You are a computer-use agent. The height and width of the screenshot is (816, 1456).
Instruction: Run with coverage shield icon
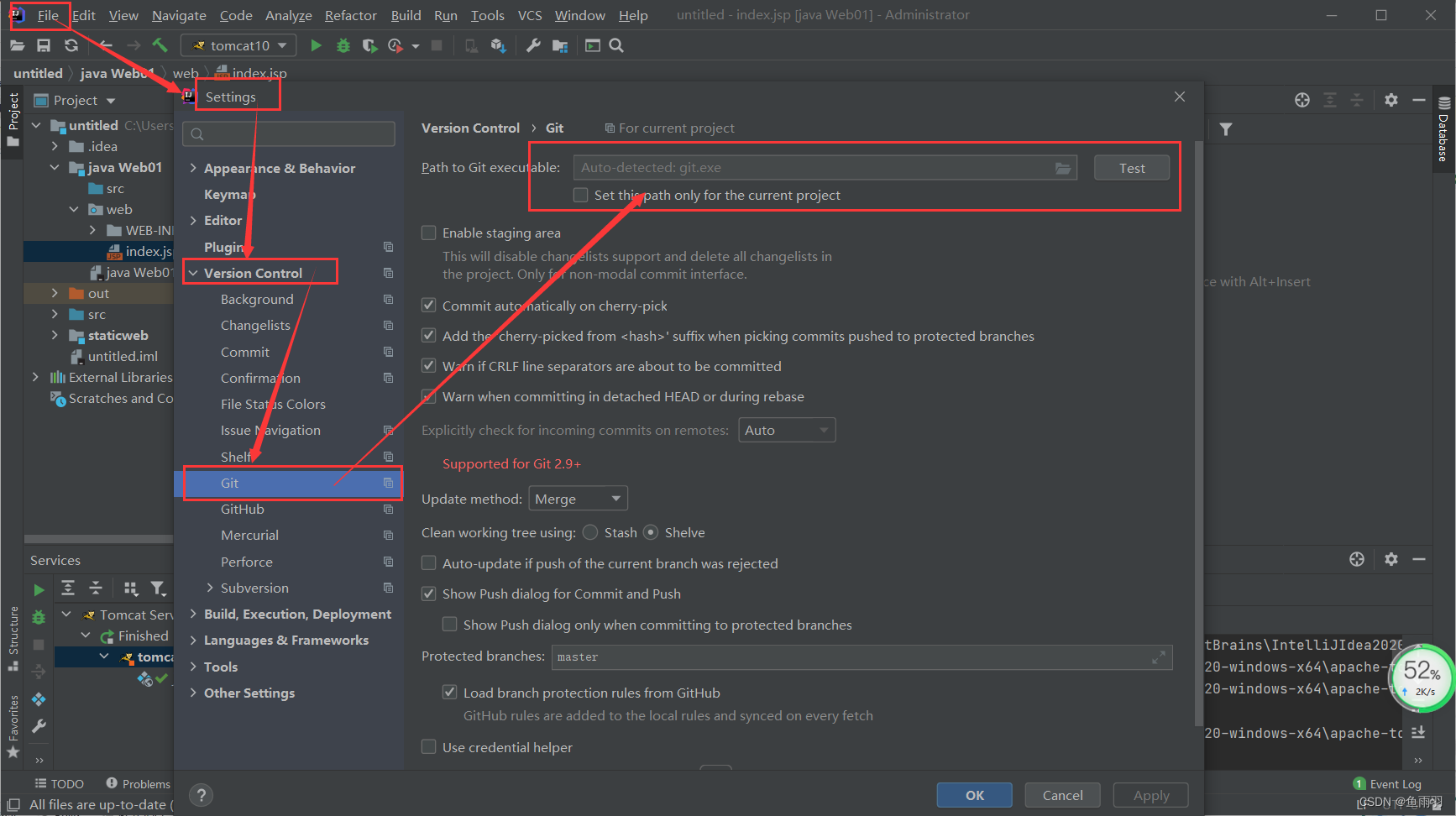(369, 45)
